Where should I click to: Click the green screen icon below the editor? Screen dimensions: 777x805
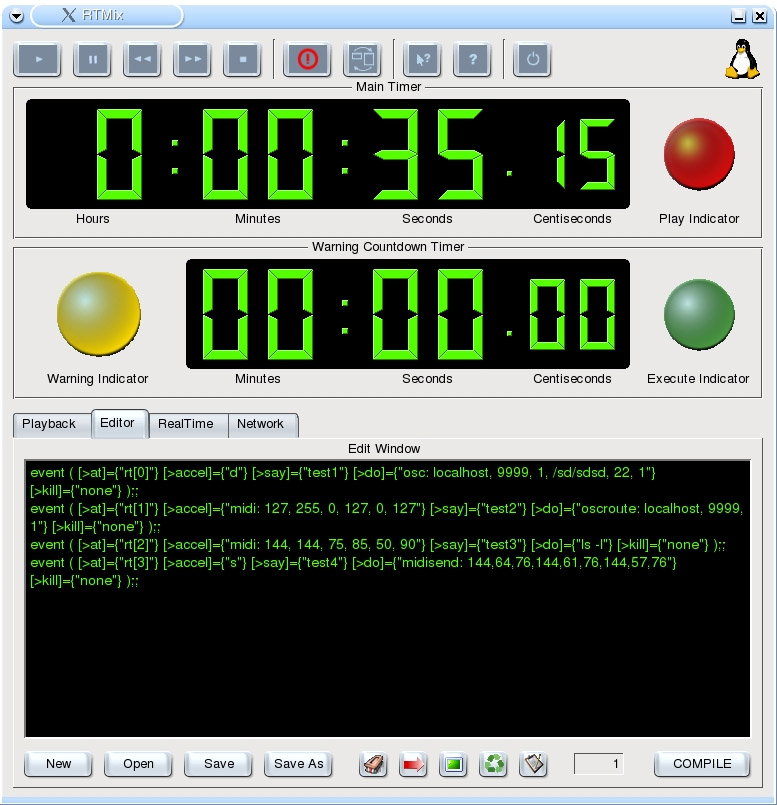click(x=454, y=765)
